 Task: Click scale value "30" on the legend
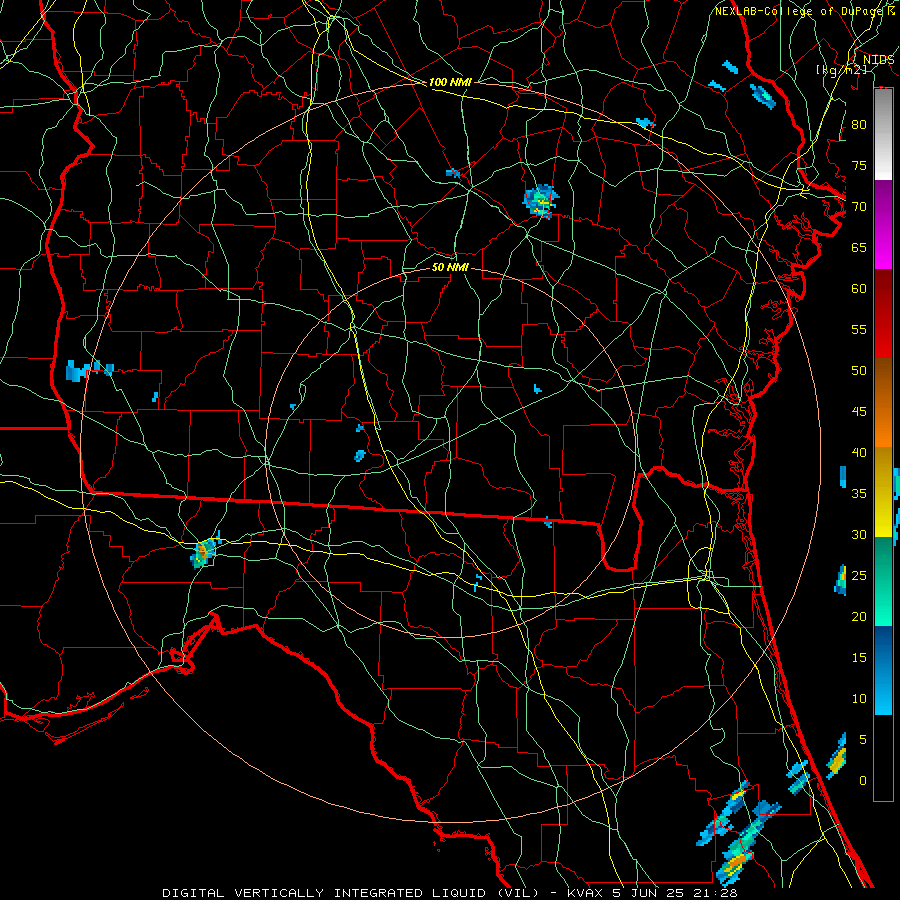click(x=859, y=534)
